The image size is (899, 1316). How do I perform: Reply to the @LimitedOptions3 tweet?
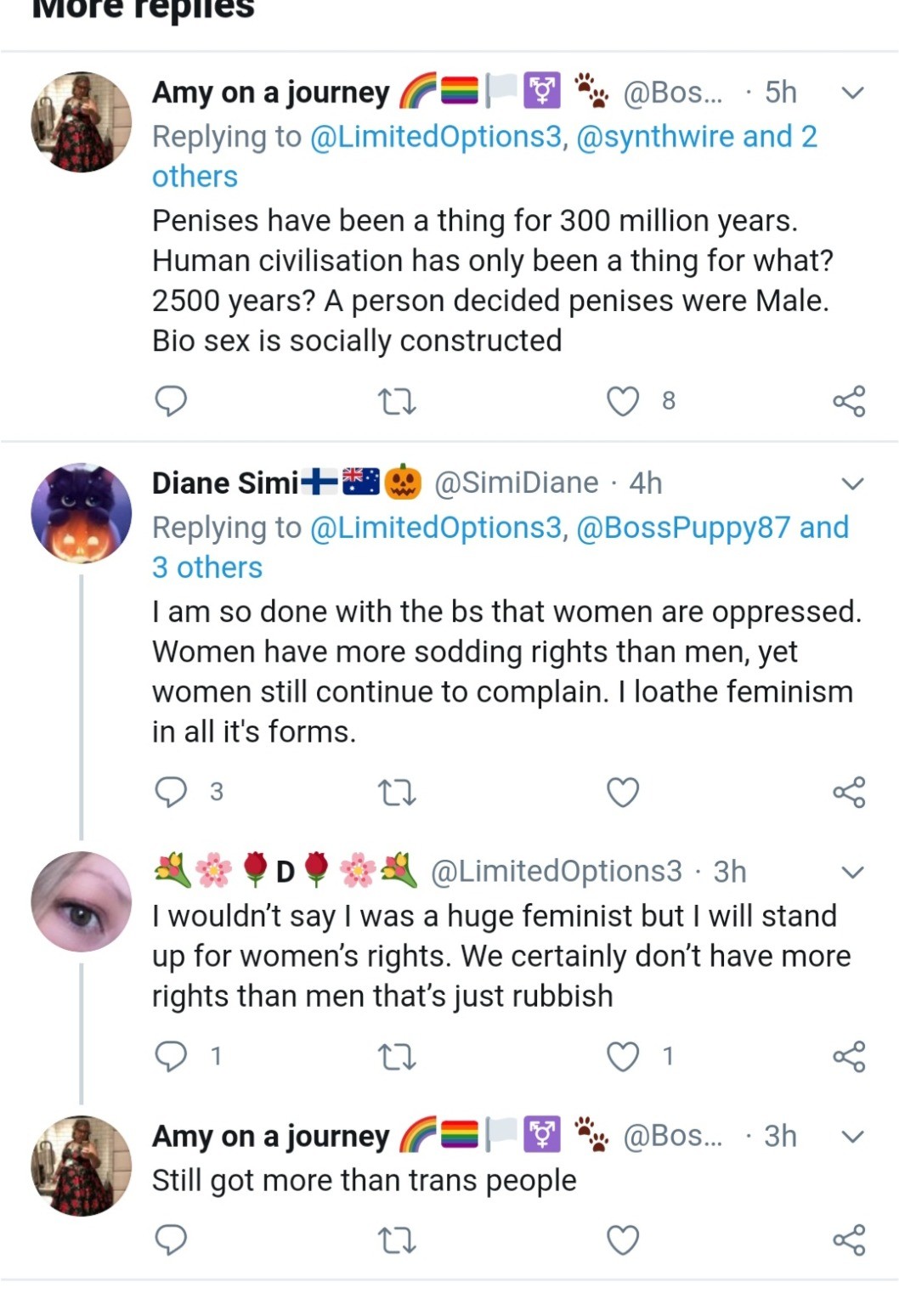171,1056
